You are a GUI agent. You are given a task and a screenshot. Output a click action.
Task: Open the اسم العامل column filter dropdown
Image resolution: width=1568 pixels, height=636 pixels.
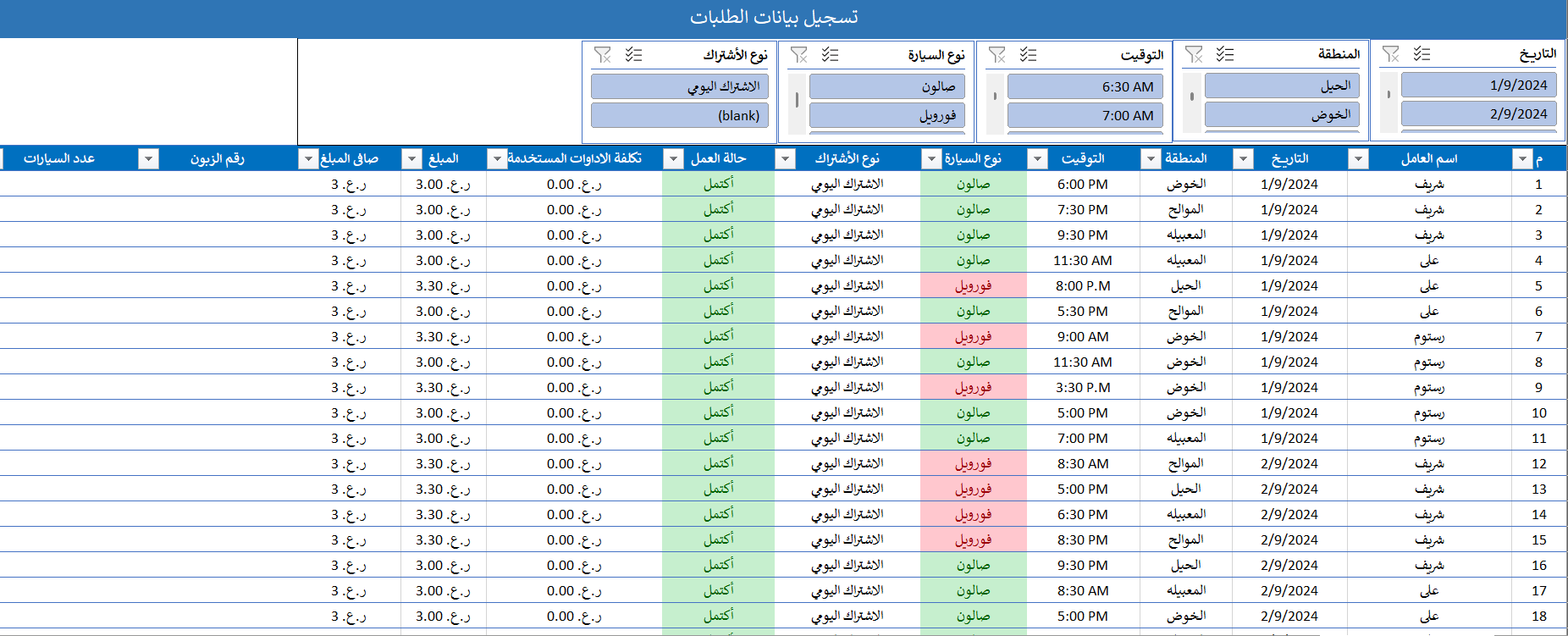[x=1358, y=158]
